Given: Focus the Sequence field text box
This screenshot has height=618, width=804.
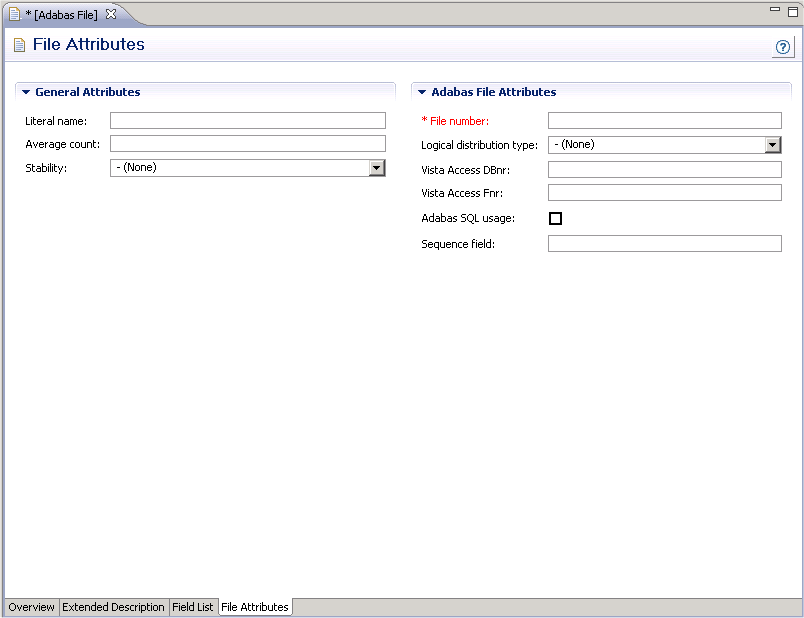Looking at the screenshot, I should click(664, 244).
